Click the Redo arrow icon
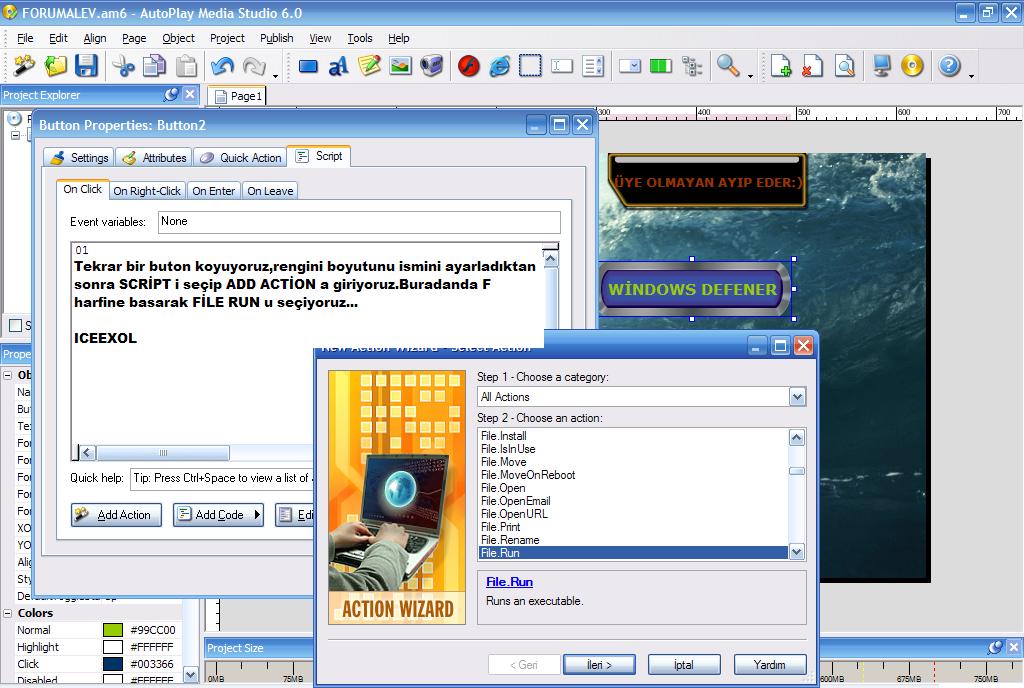Viewport: 1024px width, 688px height. [x=253, y=66]
